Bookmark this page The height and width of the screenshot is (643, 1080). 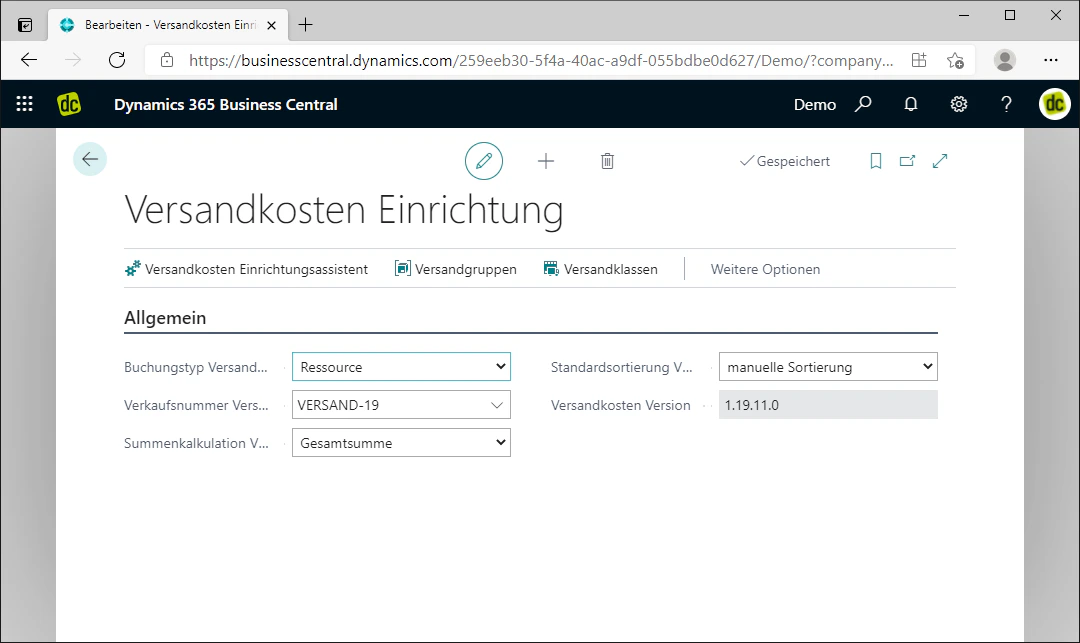[x=875, y=161]
